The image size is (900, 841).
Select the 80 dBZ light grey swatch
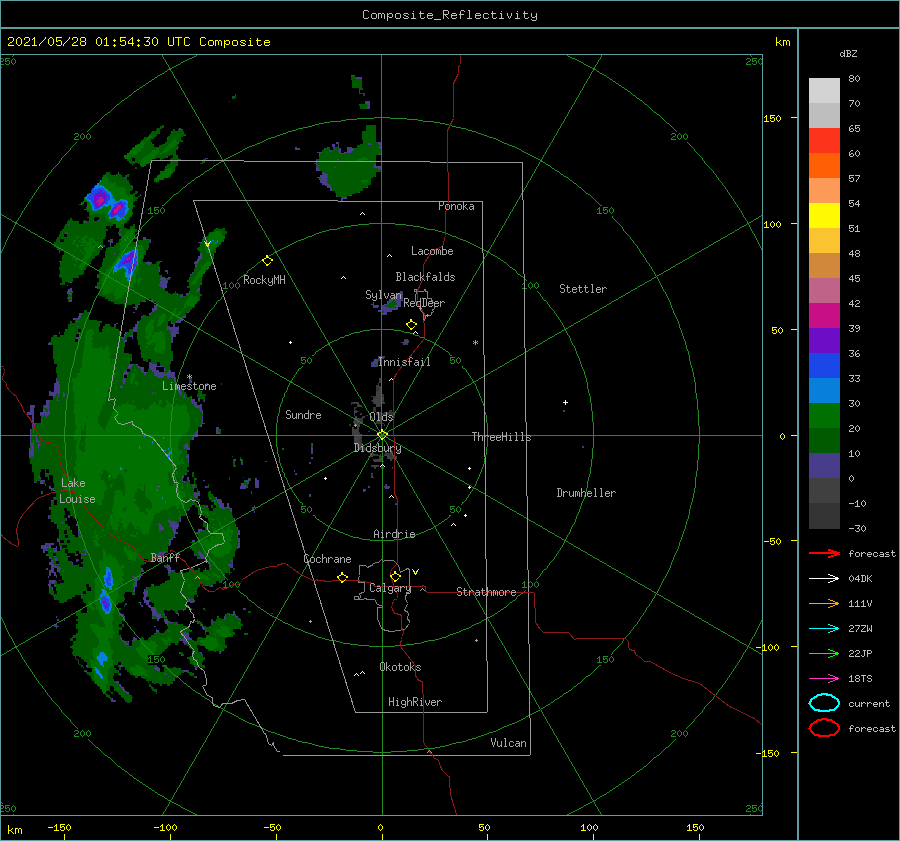(824, 90)
